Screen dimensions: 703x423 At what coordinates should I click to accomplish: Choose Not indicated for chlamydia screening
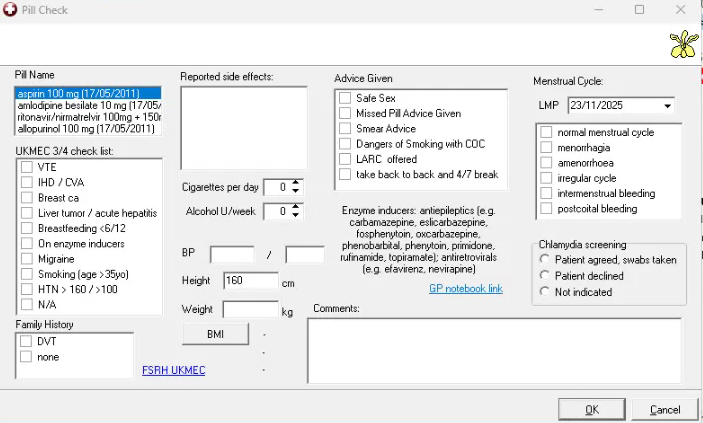[545, 291]
